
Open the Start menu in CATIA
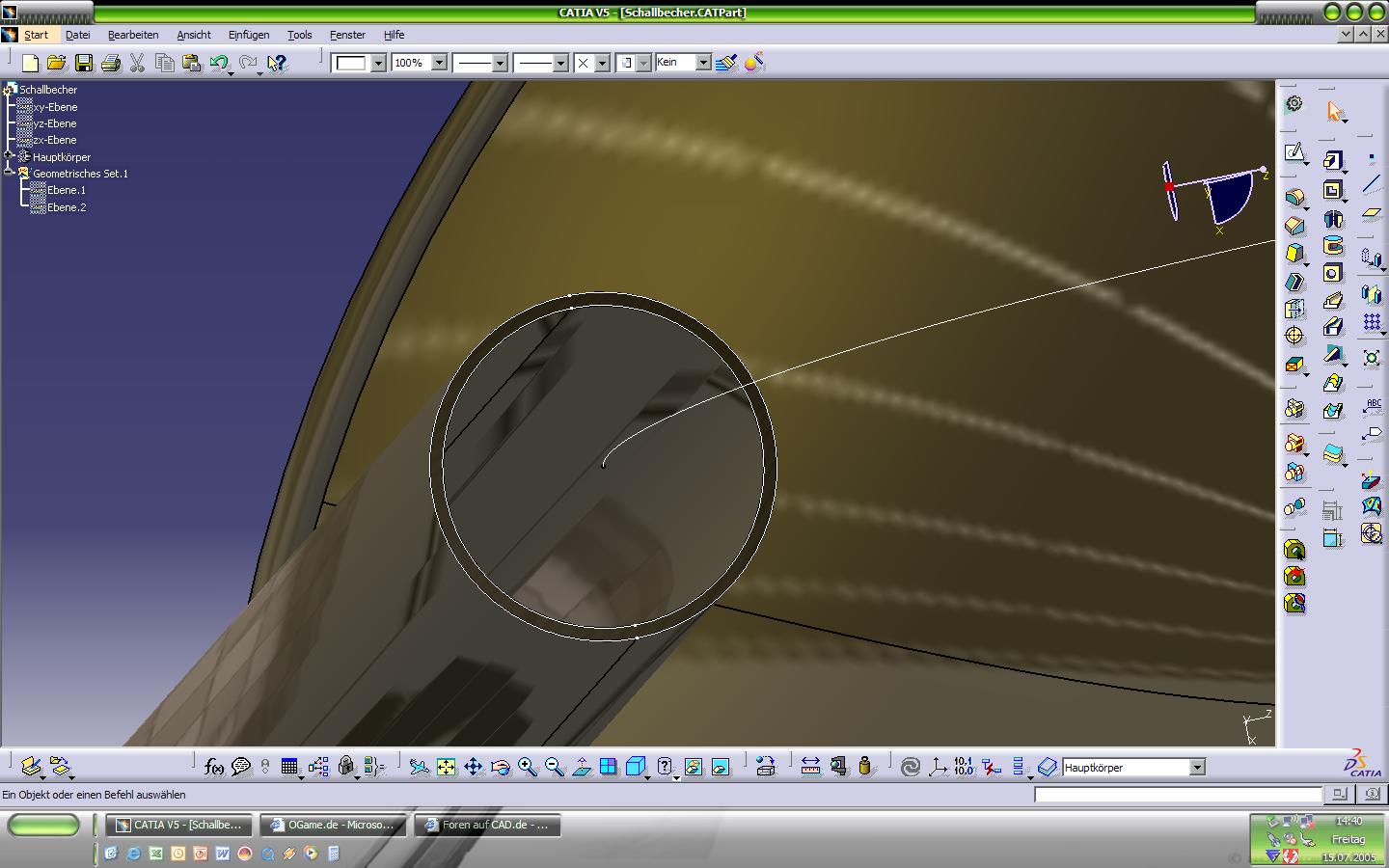point(36,35)
